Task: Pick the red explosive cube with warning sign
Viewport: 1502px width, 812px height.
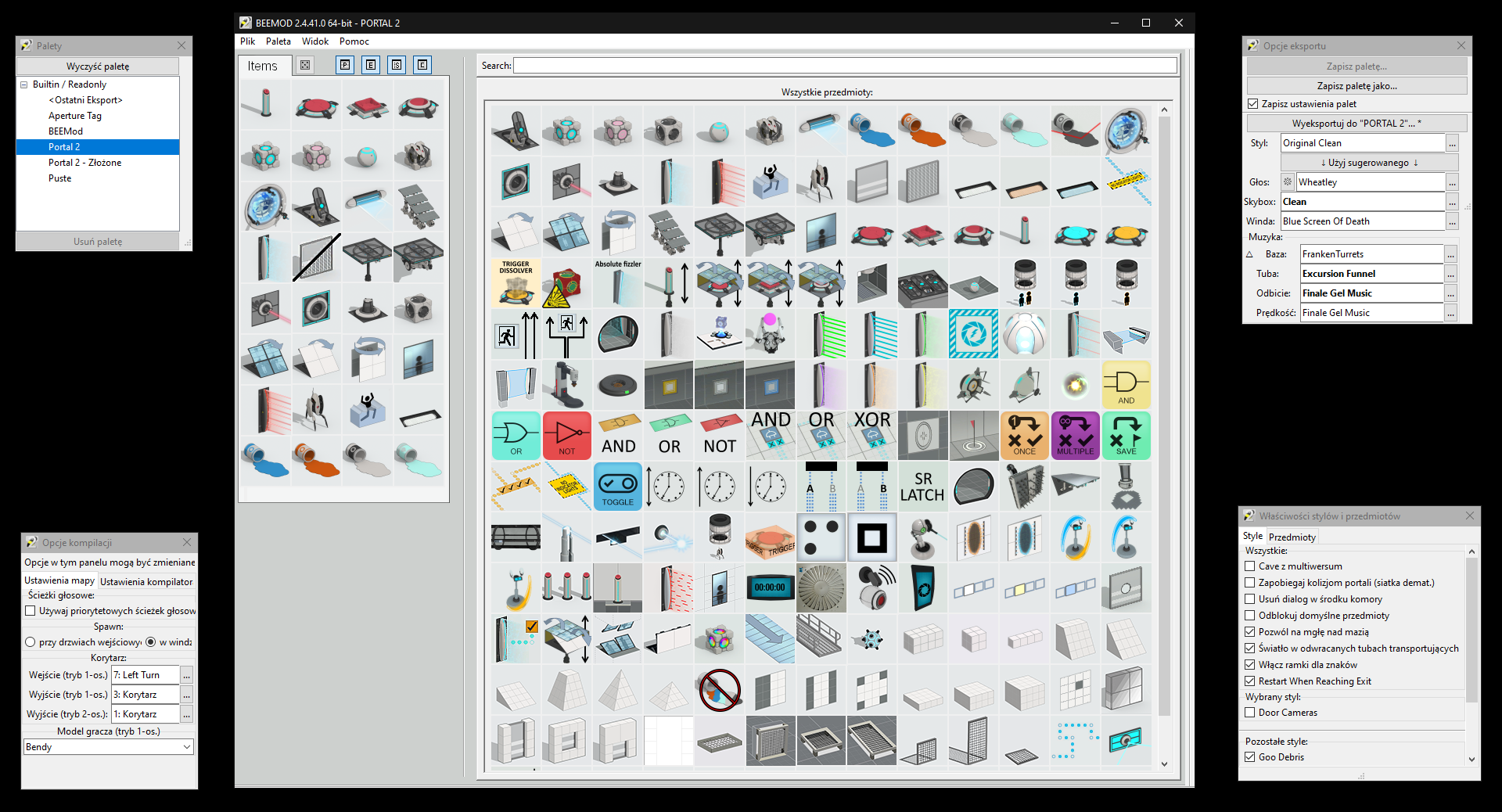Action: pyautogui.click(x=566, y=283)
